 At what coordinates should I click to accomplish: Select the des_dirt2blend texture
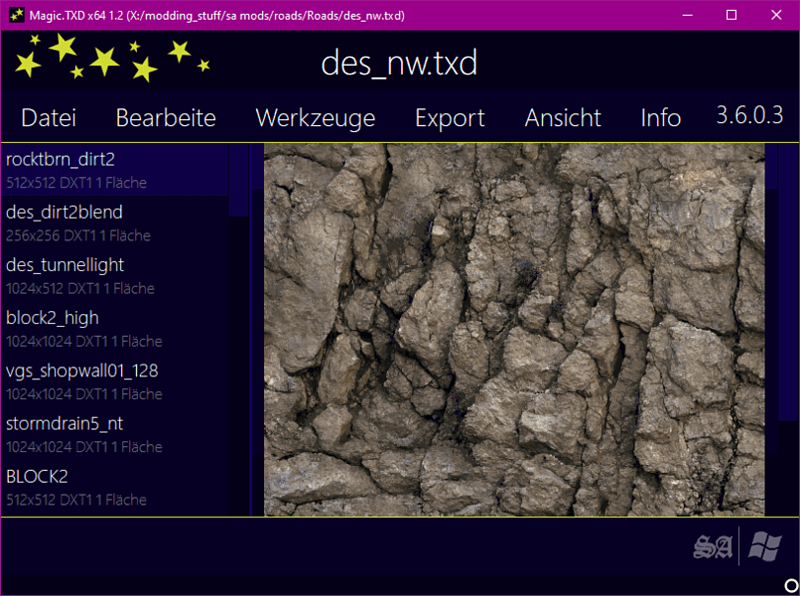[114, 223]
